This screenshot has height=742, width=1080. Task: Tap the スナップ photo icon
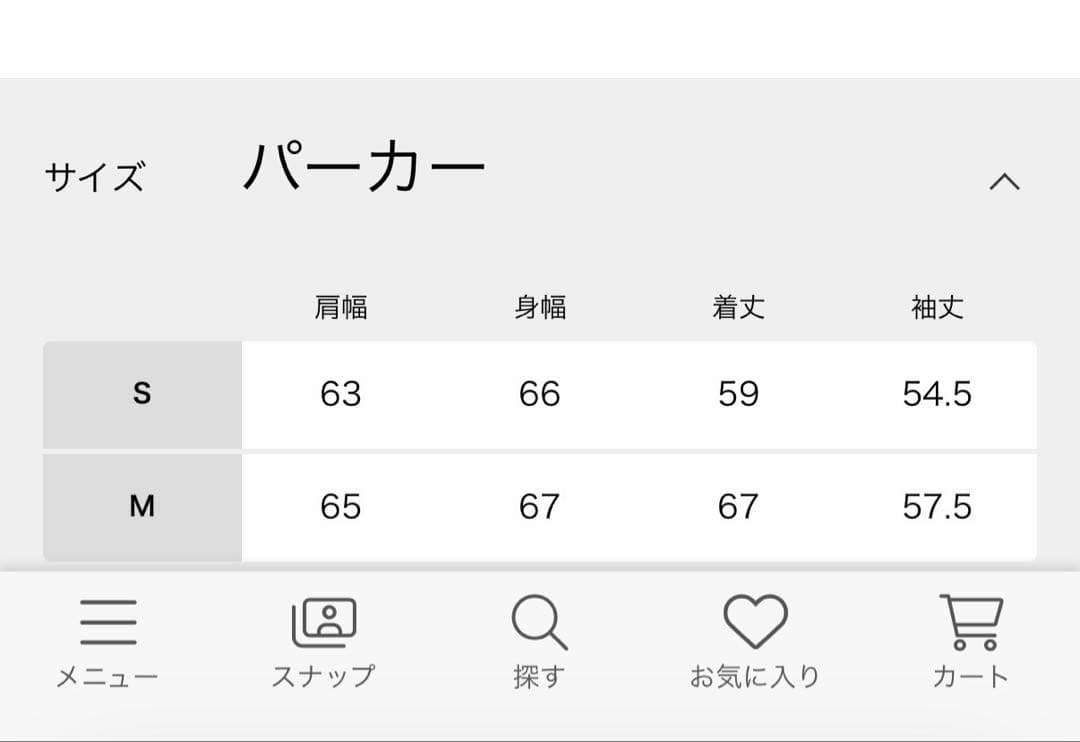pyautogui.click(x=323, y=623)
